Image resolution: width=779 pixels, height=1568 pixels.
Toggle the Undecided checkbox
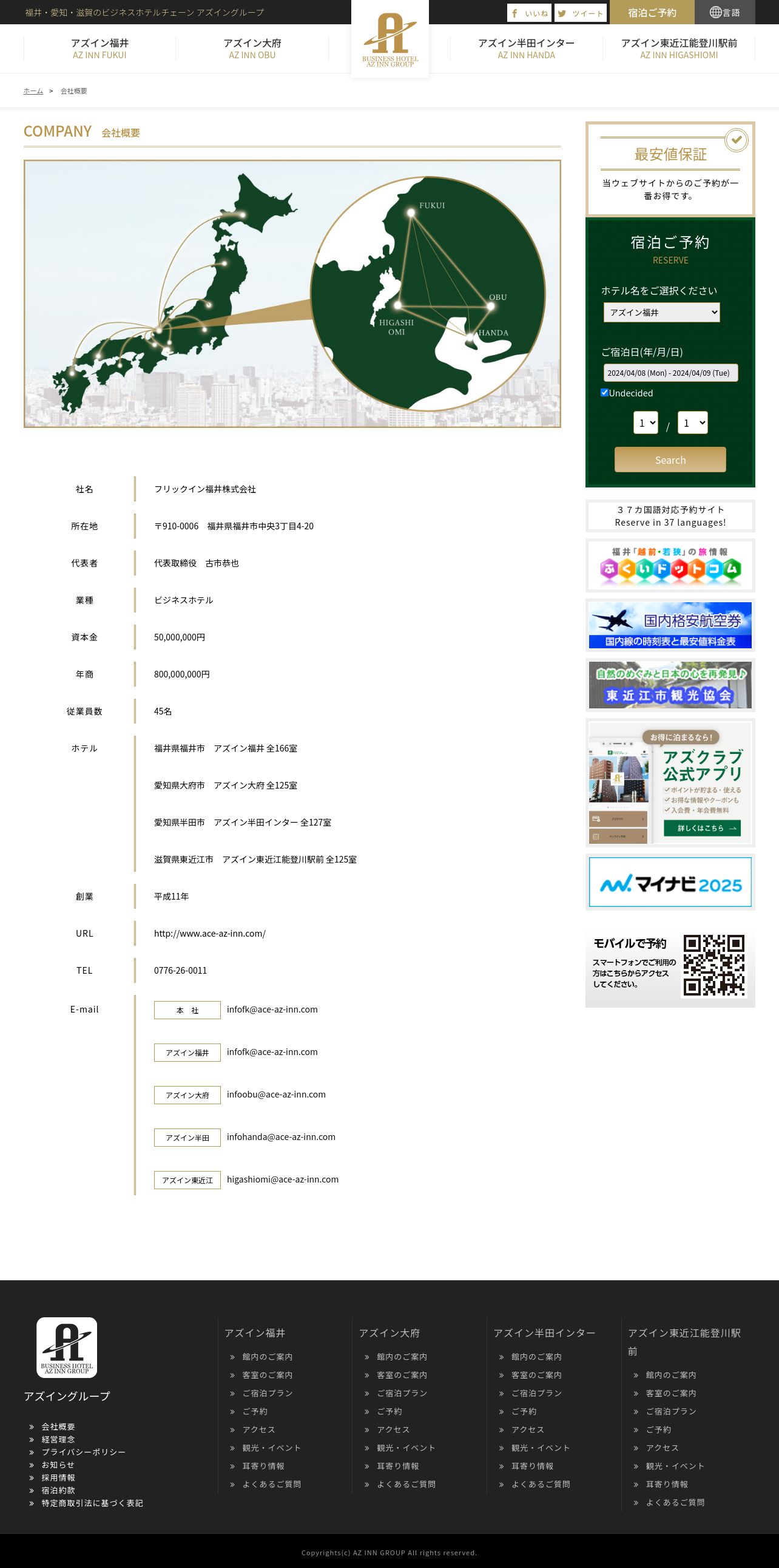(x=604, y=393)
